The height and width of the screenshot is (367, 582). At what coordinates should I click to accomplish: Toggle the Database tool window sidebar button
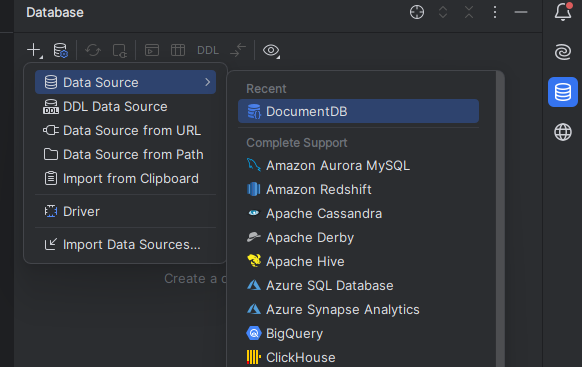point(563,92)
